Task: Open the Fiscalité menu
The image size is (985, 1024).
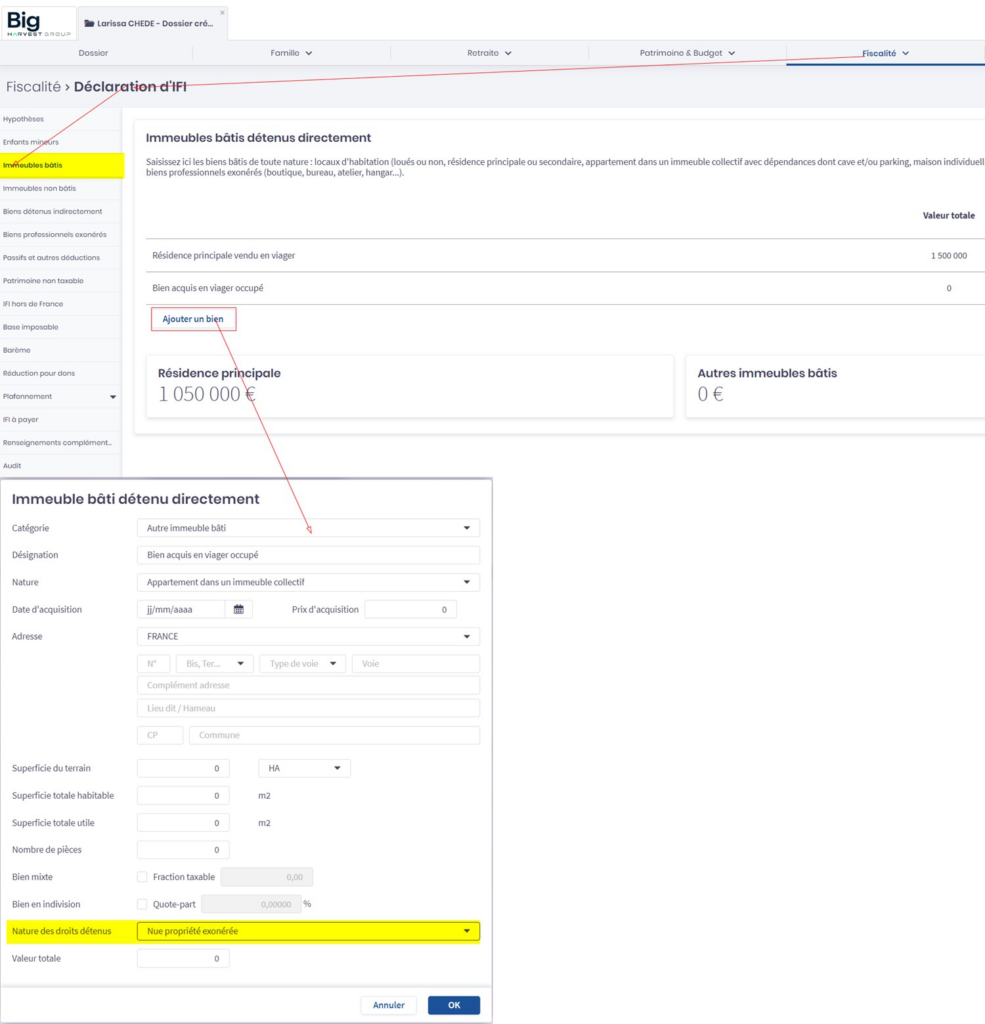Action: tap(885, 53)
